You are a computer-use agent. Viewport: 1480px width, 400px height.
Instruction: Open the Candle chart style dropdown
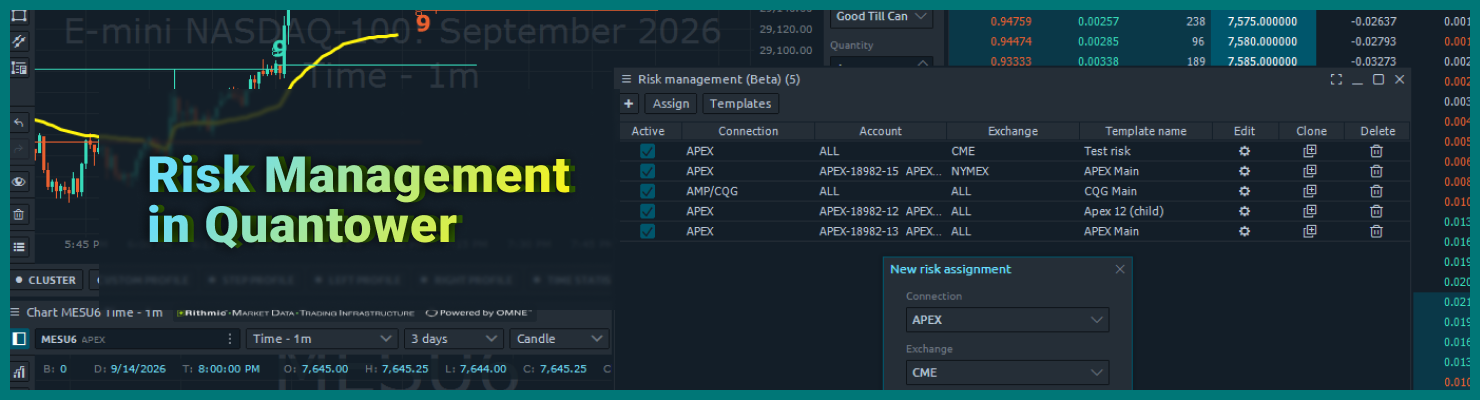(558, 339)
